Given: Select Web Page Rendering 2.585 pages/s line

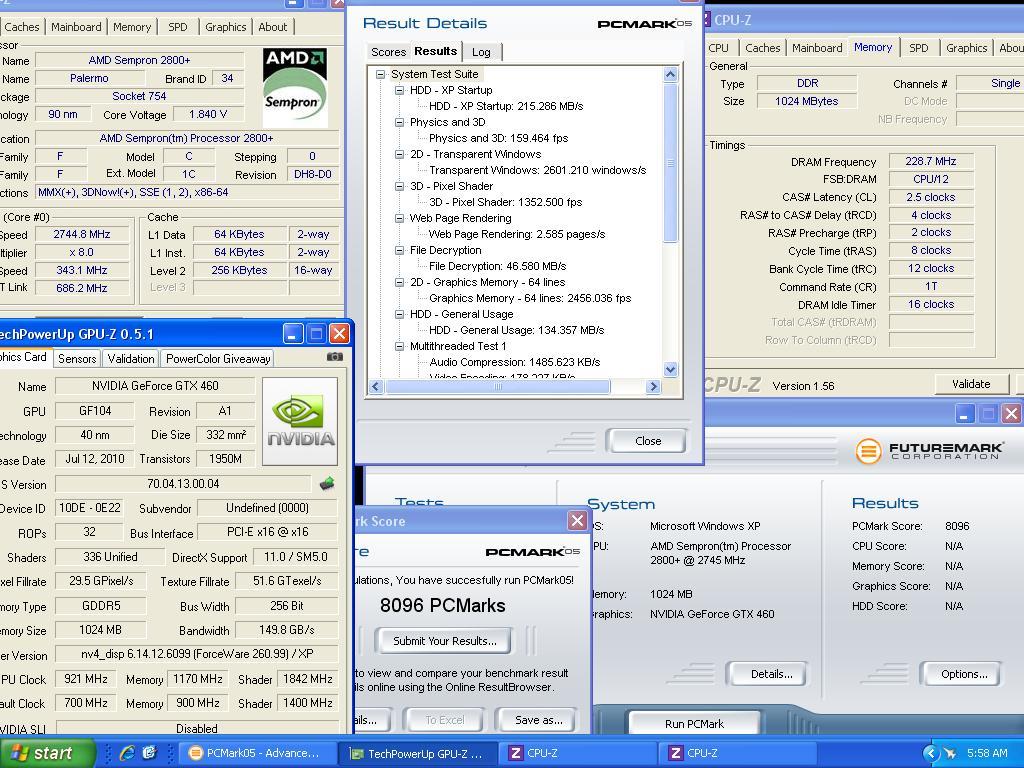Looking at the screenshot, I should [x=517, y=234].
